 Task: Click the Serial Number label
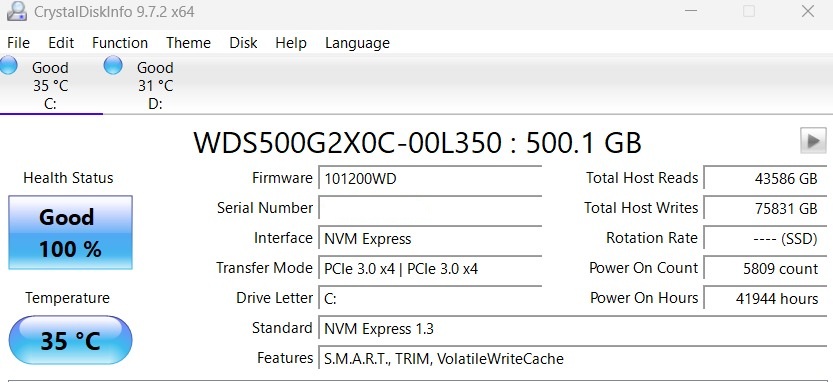265,208
